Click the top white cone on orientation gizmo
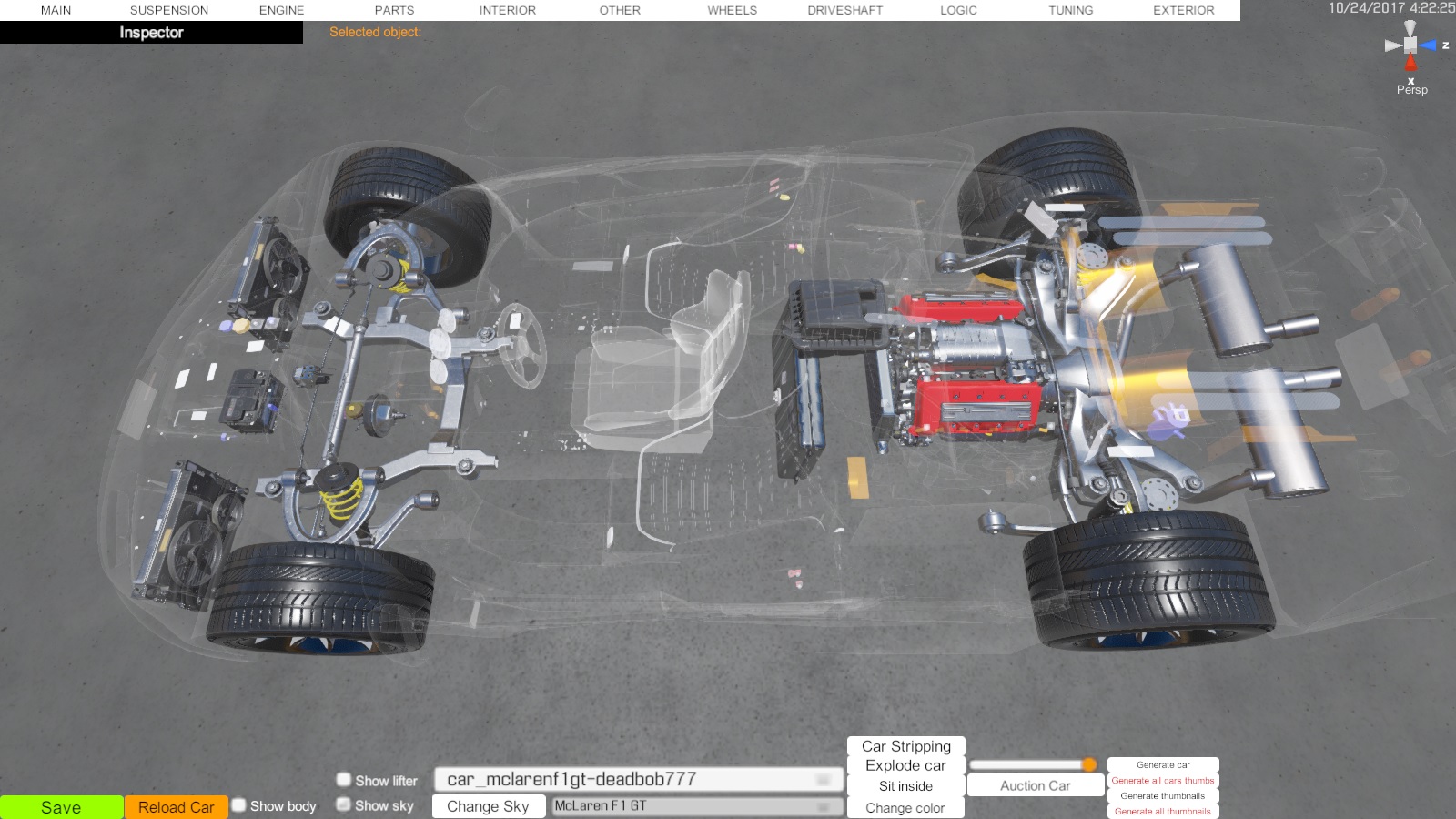1456x819 pixels. (1410, 27)
